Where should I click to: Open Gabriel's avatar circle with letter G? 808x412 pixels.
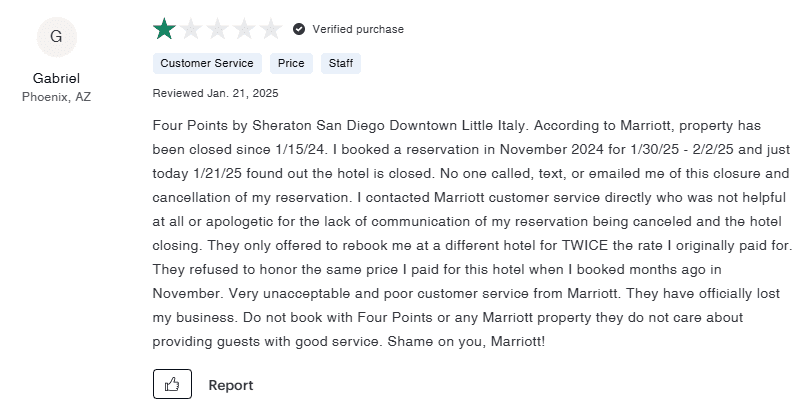coord(56,37)
